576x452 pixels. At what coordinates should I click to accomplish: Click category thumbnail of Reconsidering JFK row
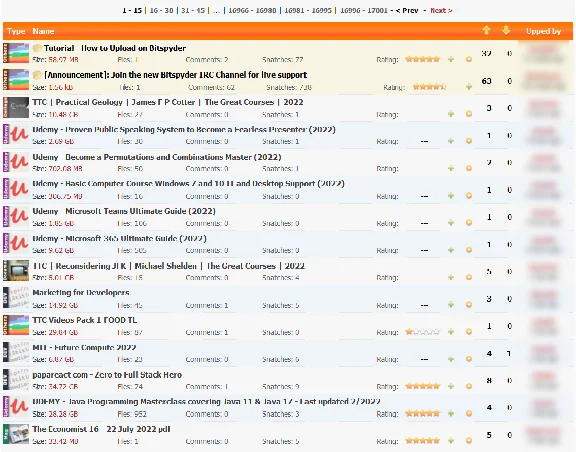click(16, 271)
